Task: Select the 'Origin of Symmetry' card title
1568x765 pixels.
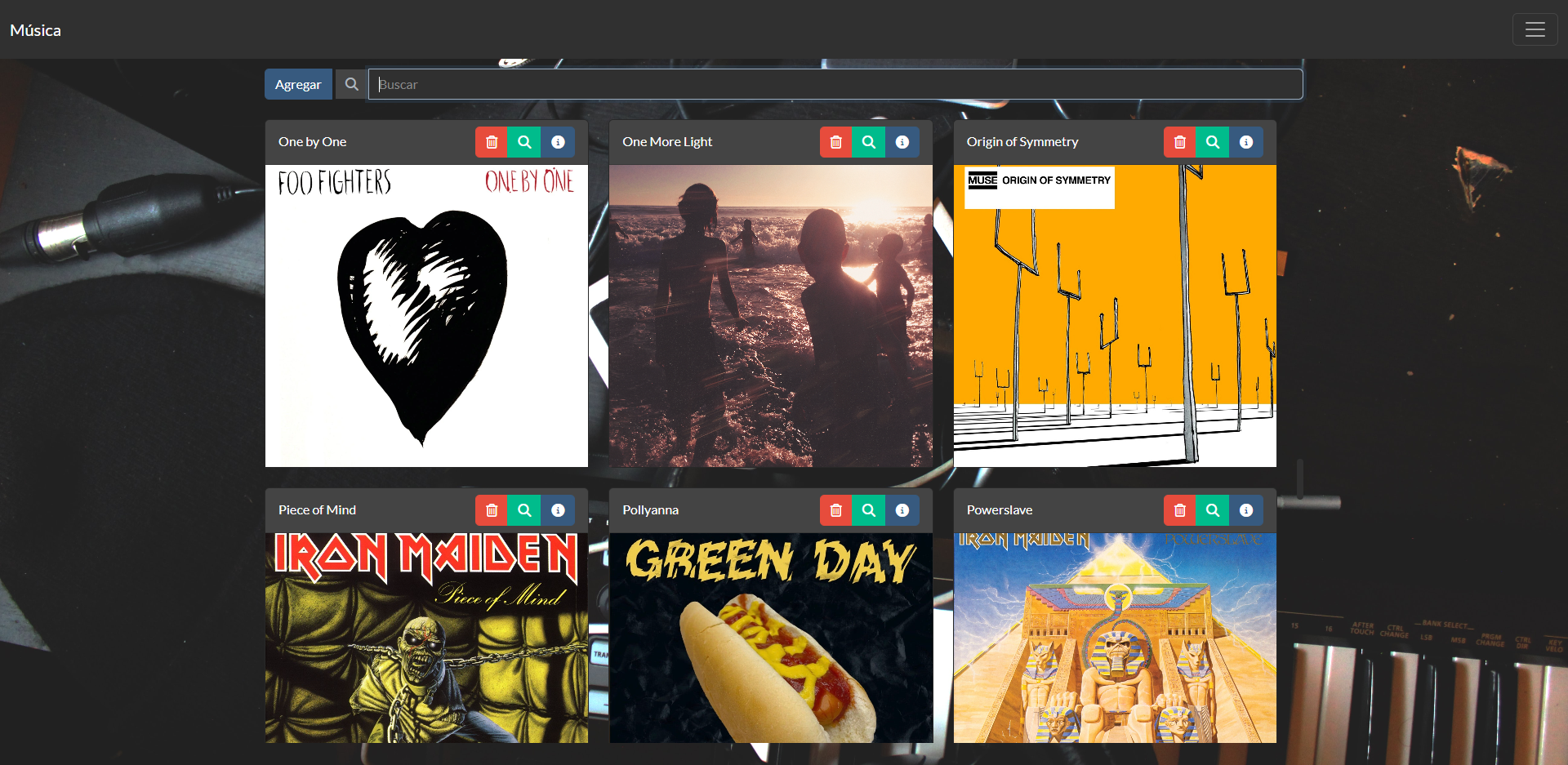Action: pos(1022,142)
